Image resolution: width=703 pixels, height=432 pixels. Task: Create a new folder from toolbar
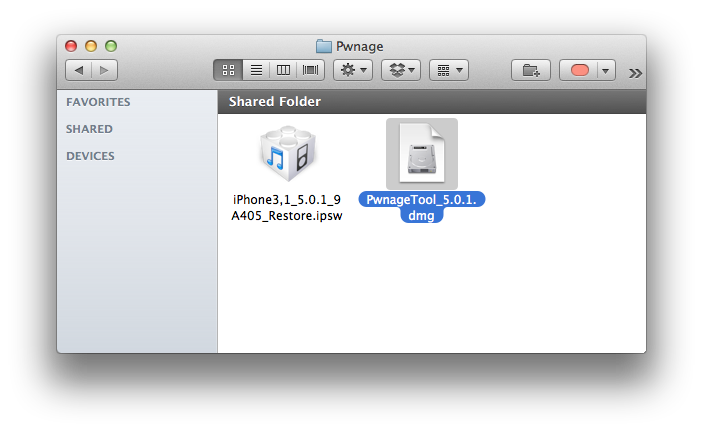point(530,70)
